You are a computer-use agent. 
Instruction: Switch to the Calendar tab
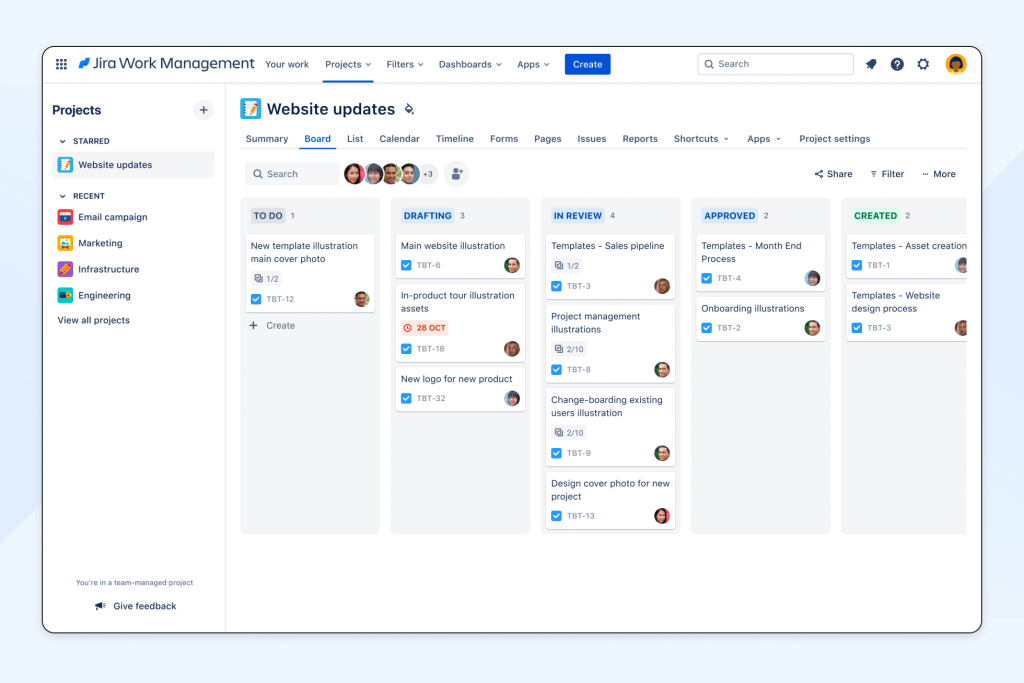[399, 139]
